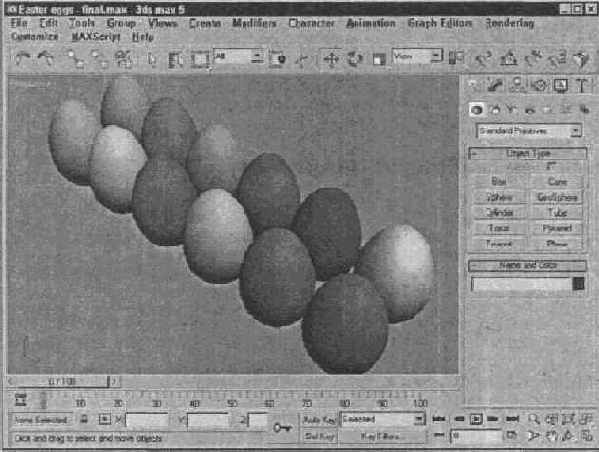Select the Space Warps category icon
599x452 pixels.
click(566, 110)
